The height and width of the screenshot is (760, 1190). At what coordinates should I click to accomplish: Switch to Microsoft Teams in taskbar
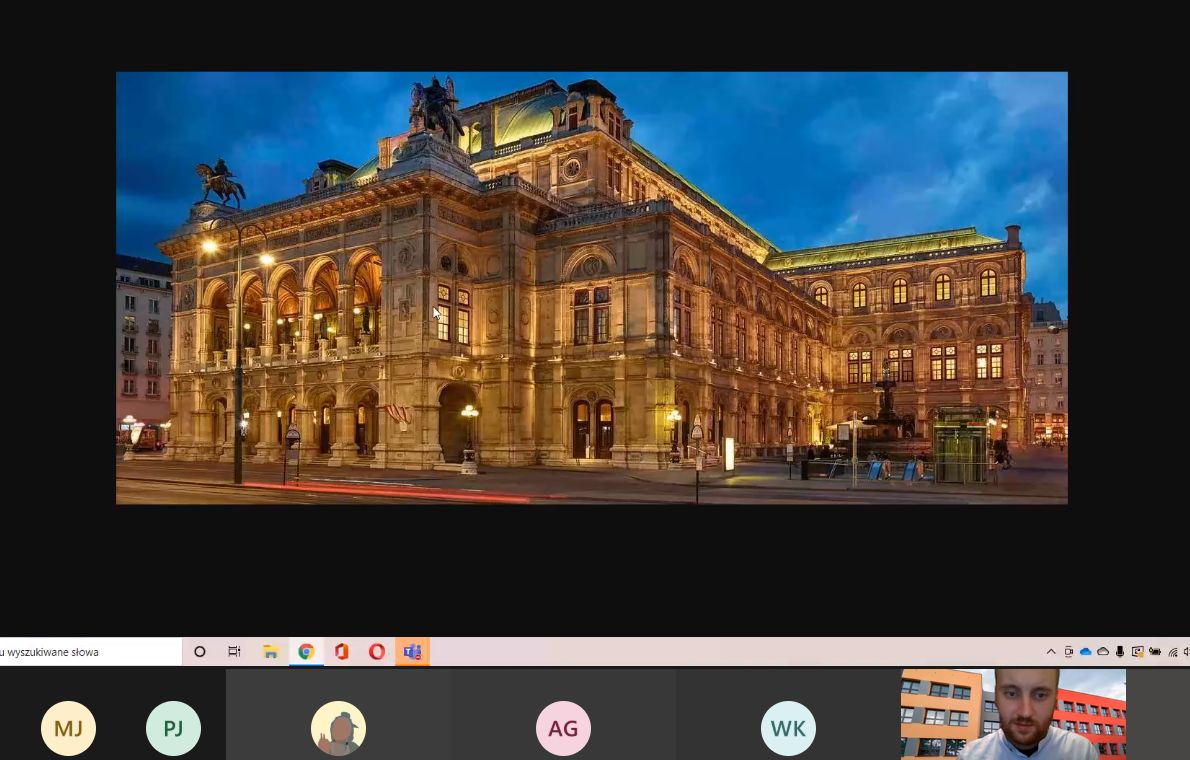coord(412,652)
